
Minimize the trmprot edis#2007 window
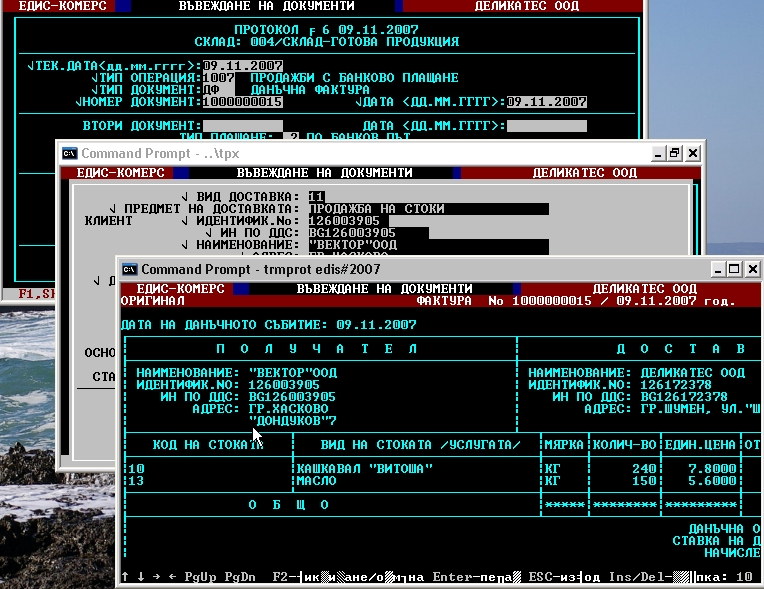click(715, 269)
